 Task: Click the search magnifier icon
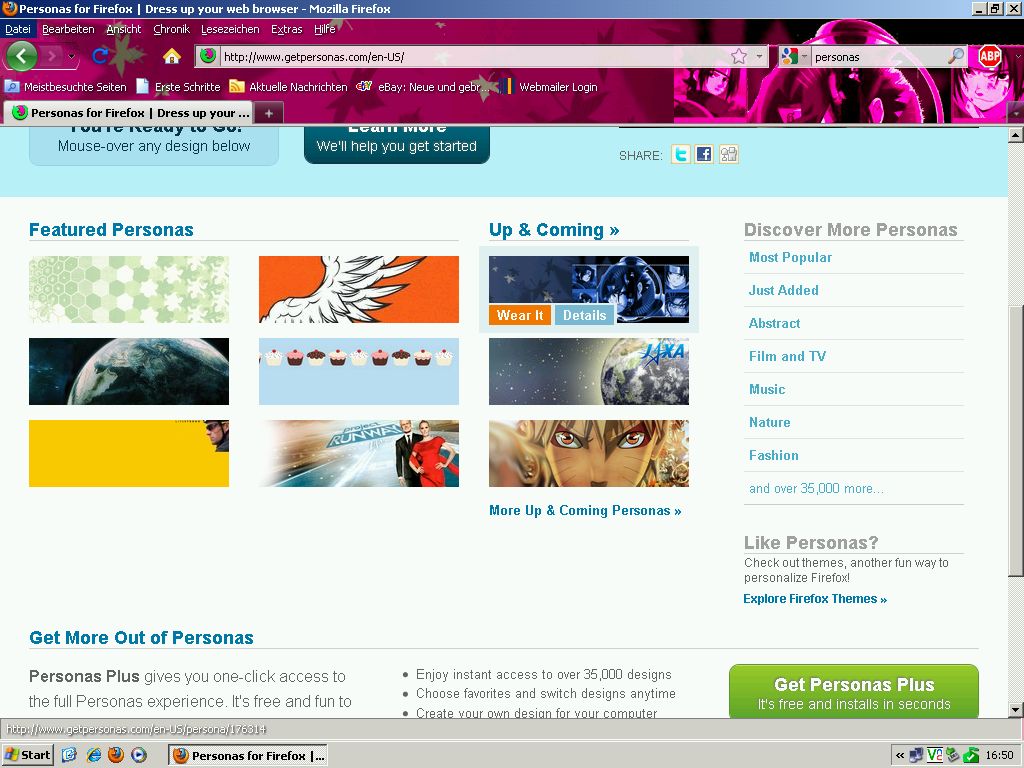pos(956,57)
